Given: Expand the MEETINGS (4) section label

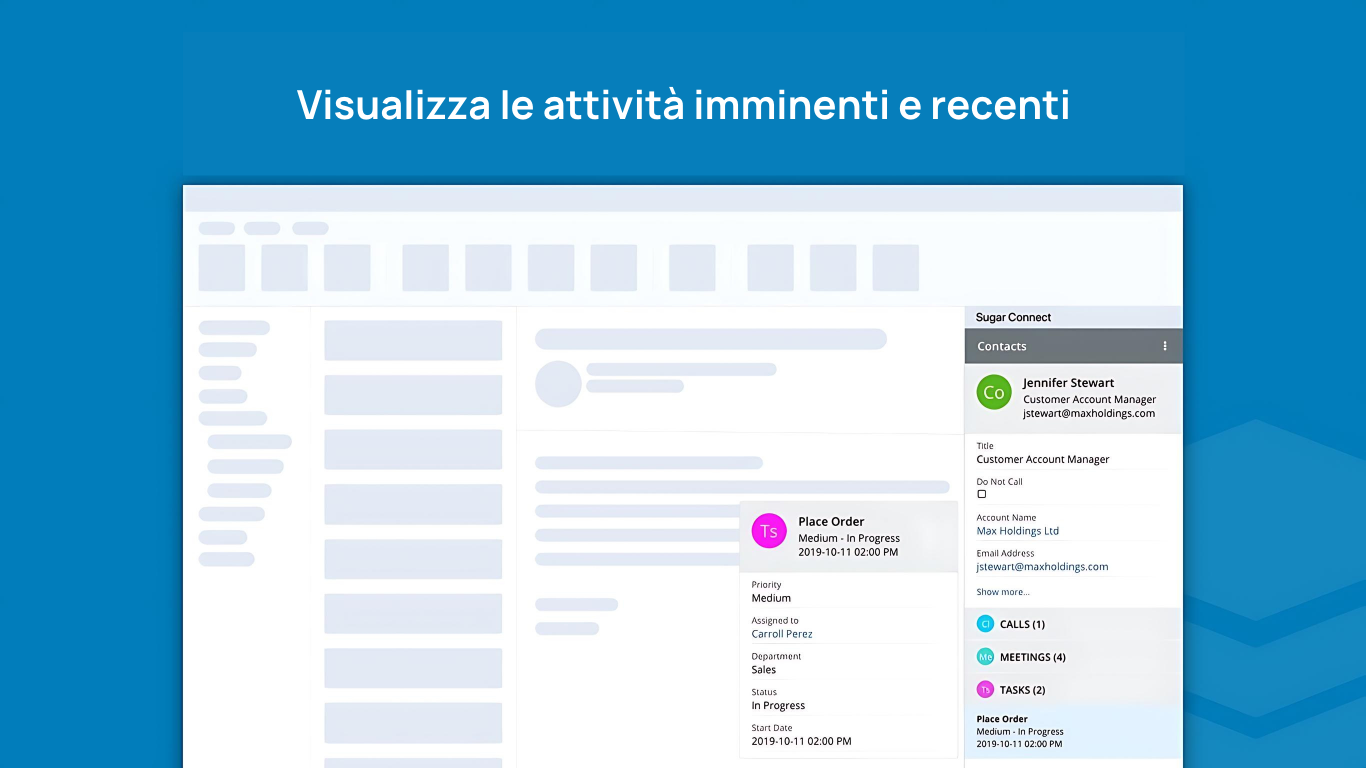Looking at the screenshot, I should 1032,657.
